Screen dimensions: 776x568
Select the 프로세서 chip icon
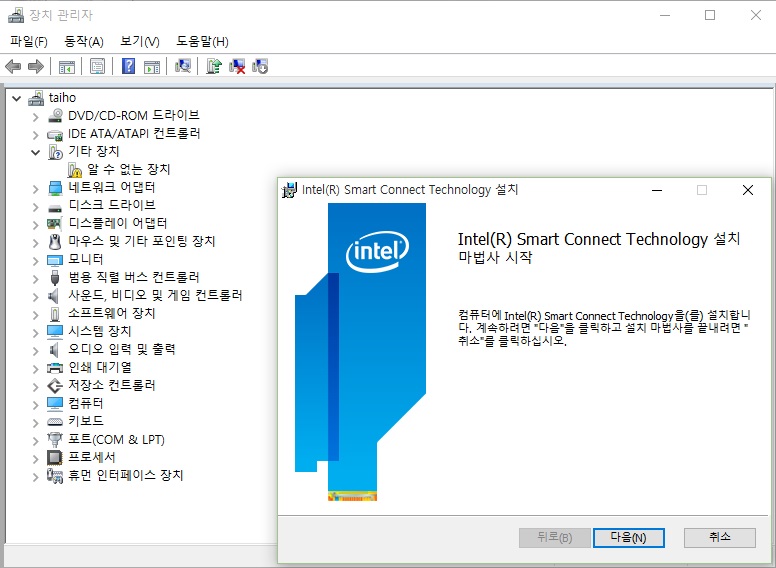[x=55, y=458]
